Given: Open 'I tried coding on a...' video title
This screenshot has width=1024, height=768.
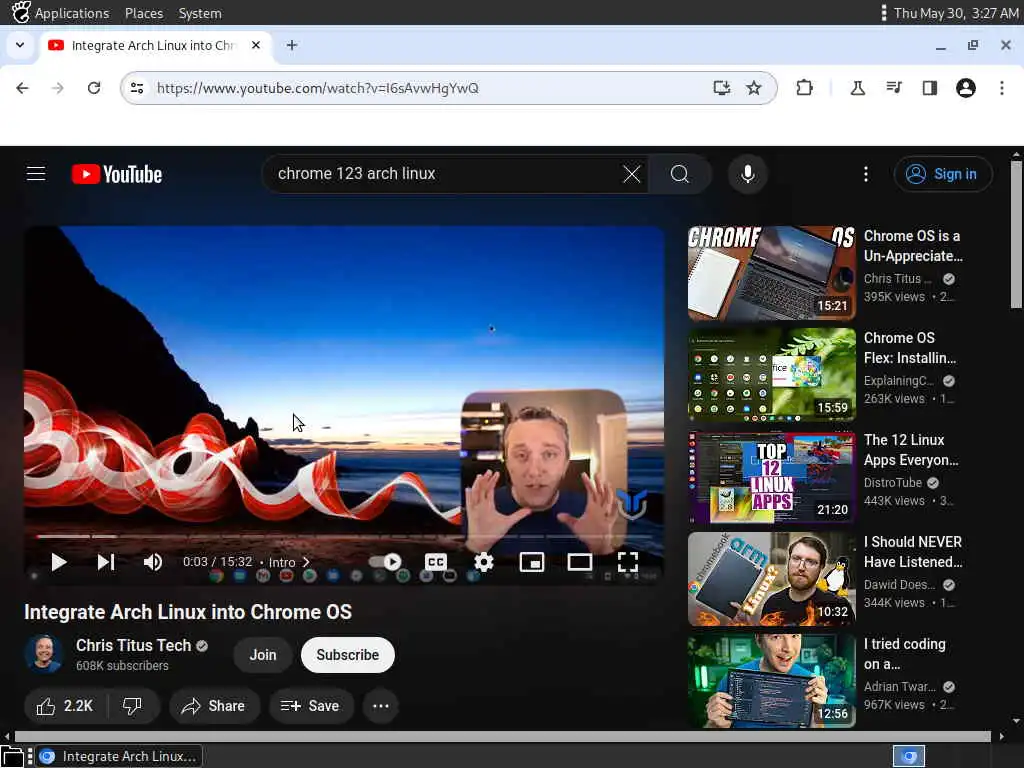Looking at the screenshot, I should point(904,654).
